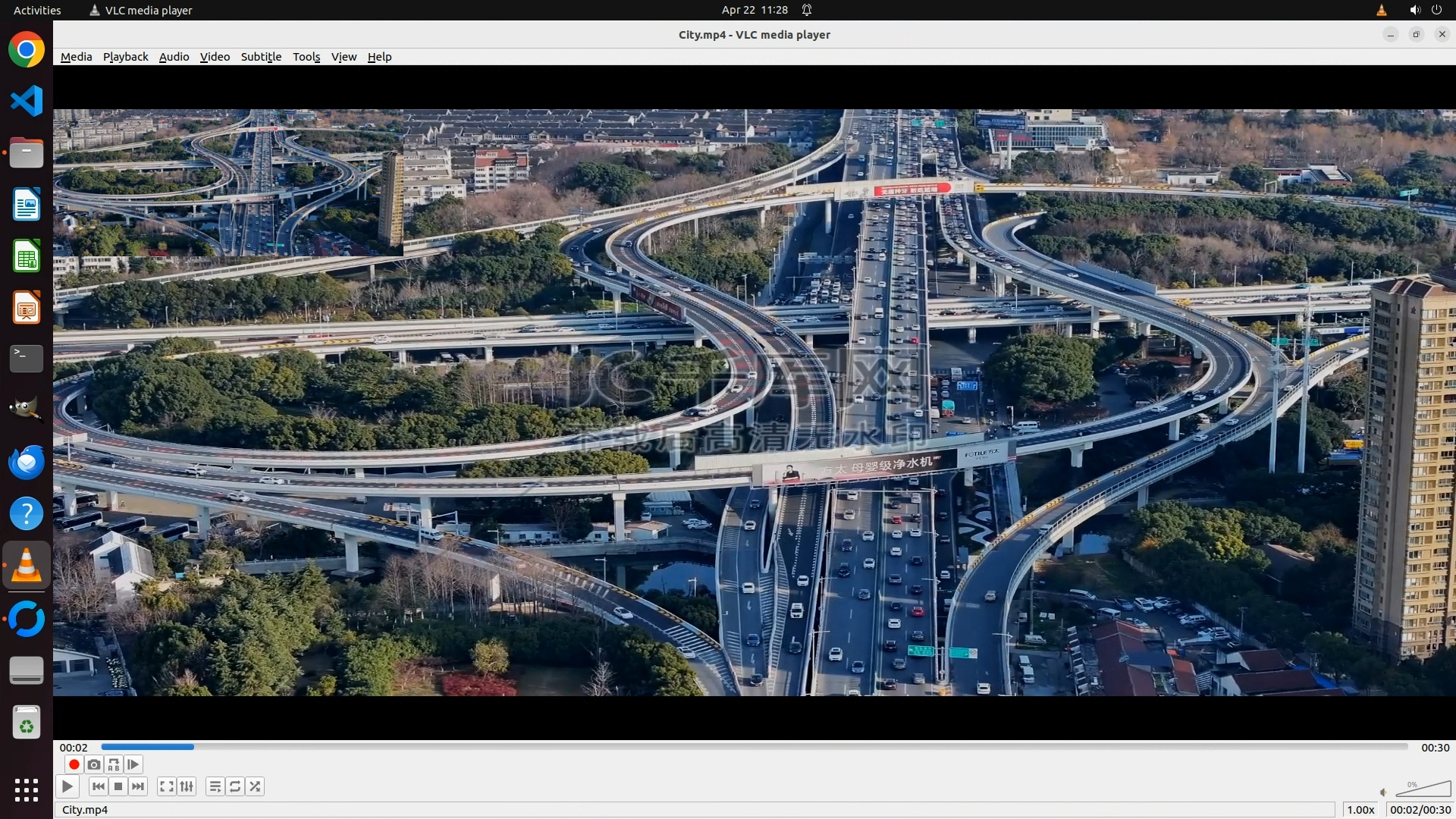Screen dimensions: 1456x819
Task: Step forward frame by frame
Action: [133, 764]
